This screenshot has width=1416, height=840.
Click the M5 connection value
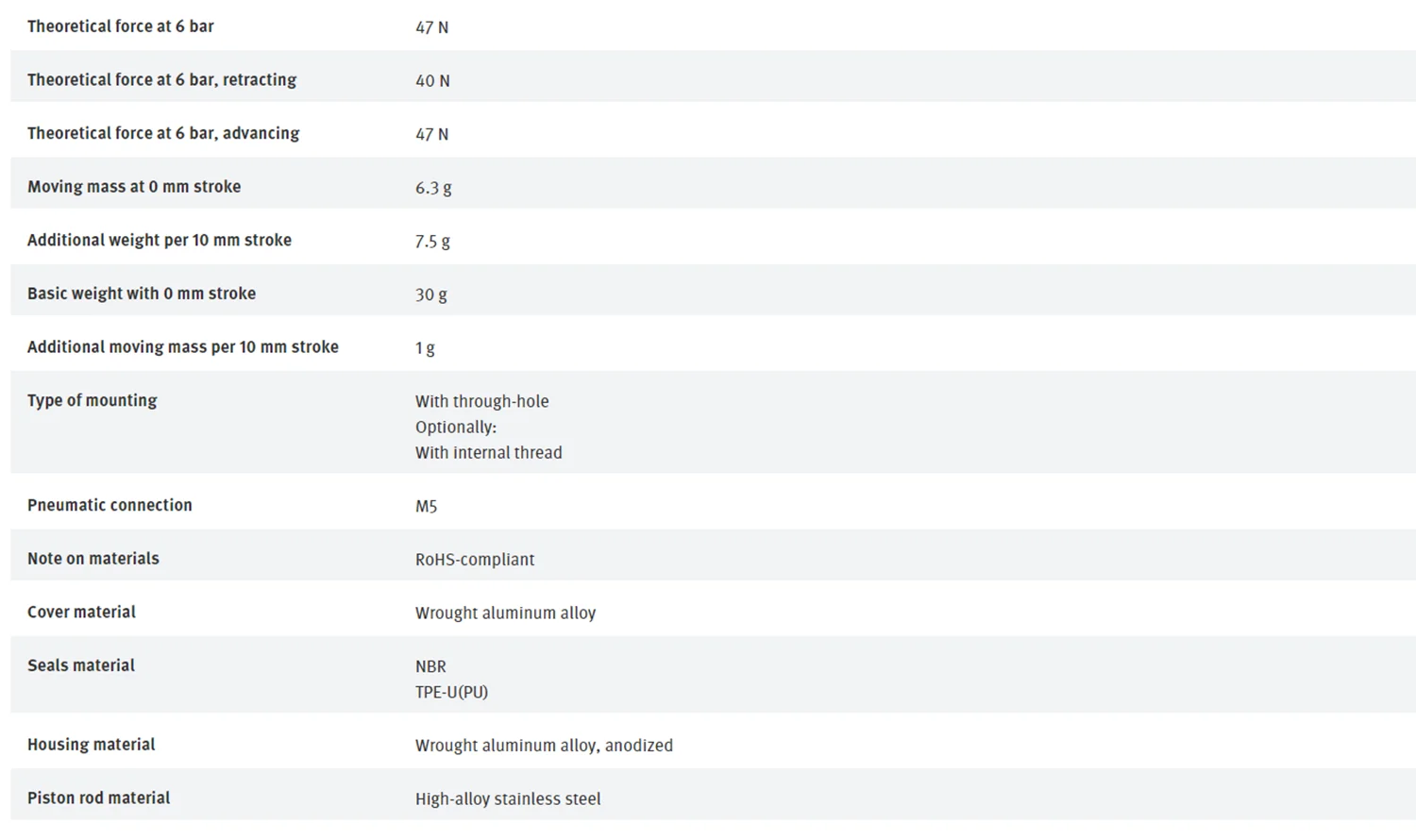(426, 507)
